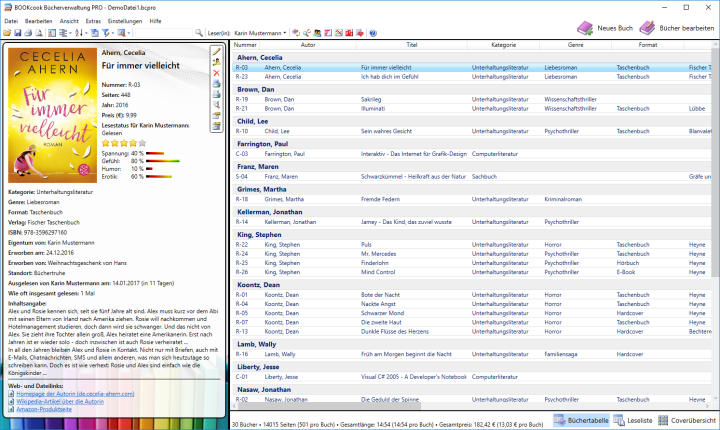Activate the Büchertabelle view
The width and height of the screenshot is (720, 430).
pos(580,422)
